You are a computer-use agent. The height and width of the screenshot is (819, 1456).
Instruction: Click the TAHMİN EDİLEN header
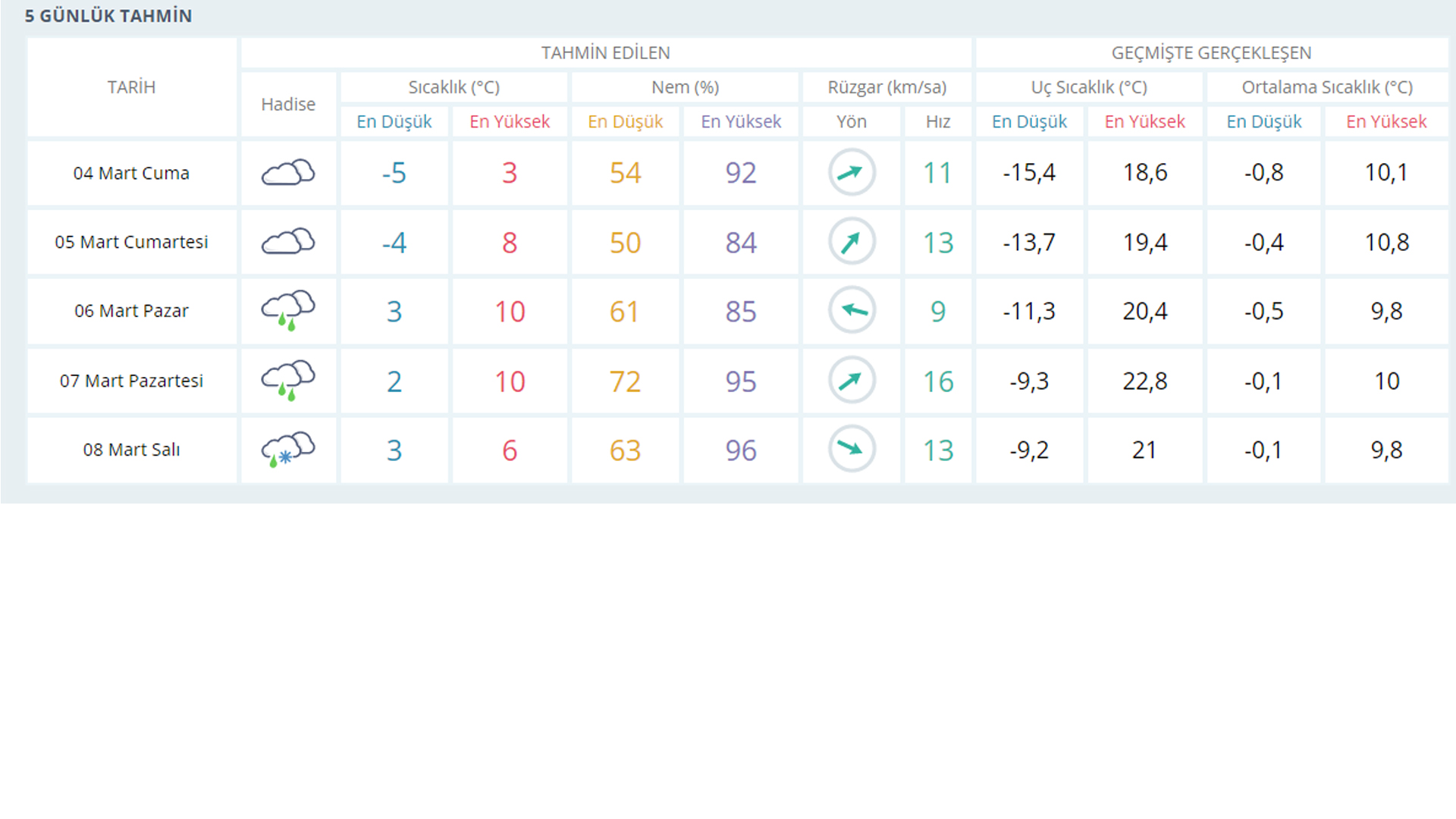pyautogui.click(x=605, y=53)
